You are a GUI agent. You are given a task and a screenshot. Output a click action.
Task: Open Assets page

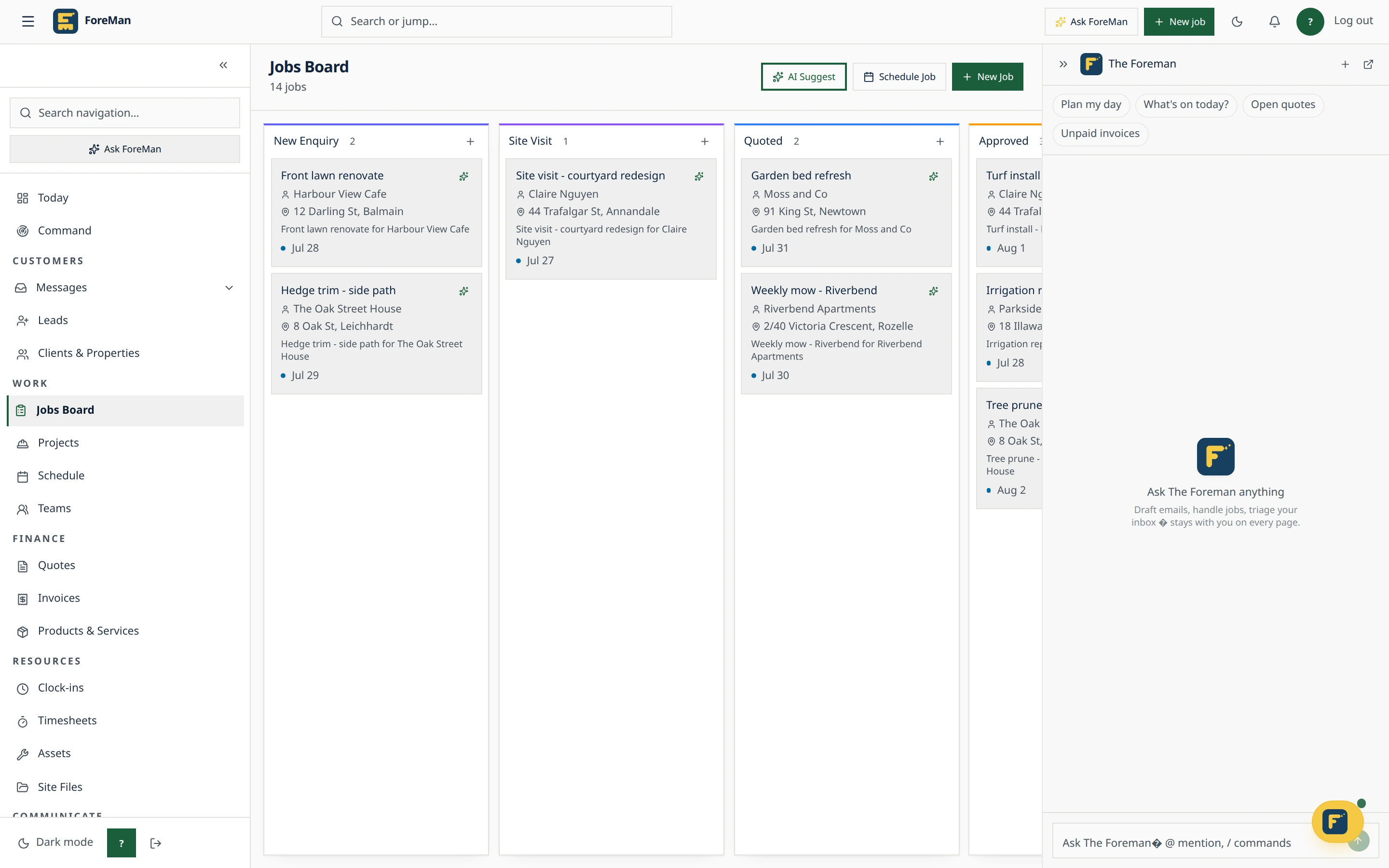pyautogui.click(x=125, y=753)
